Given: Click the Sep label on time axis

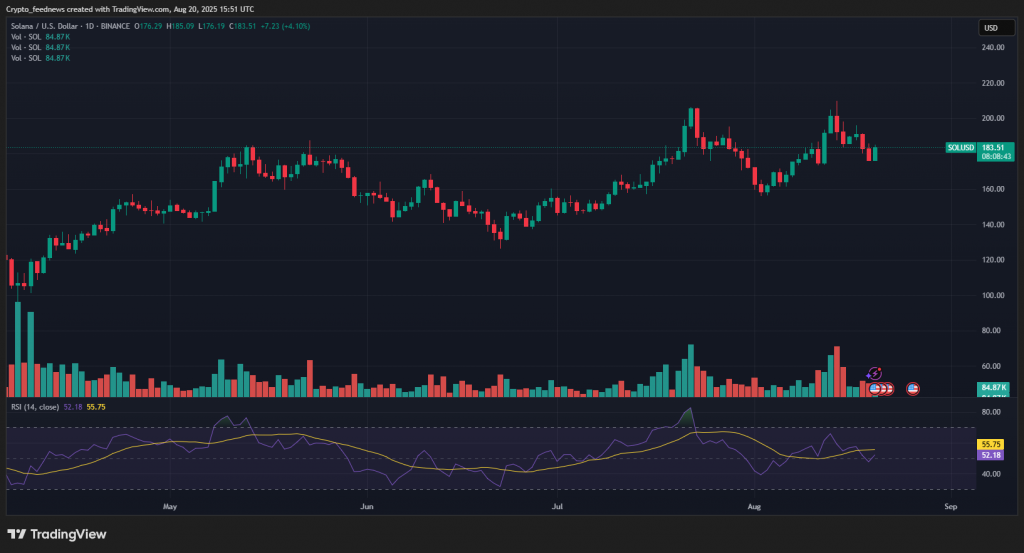Looking at the screenshot, I should click(950, 507).
